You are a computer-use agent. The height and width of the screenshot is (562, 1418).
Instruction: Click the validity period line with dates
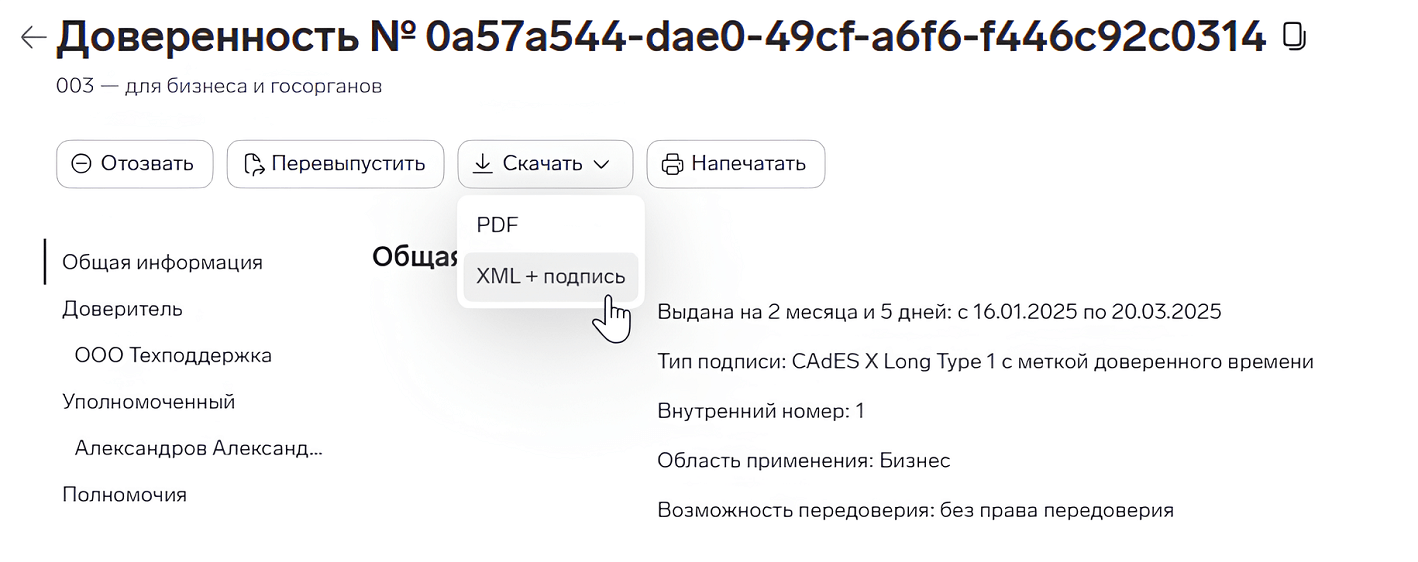(939, 312)
